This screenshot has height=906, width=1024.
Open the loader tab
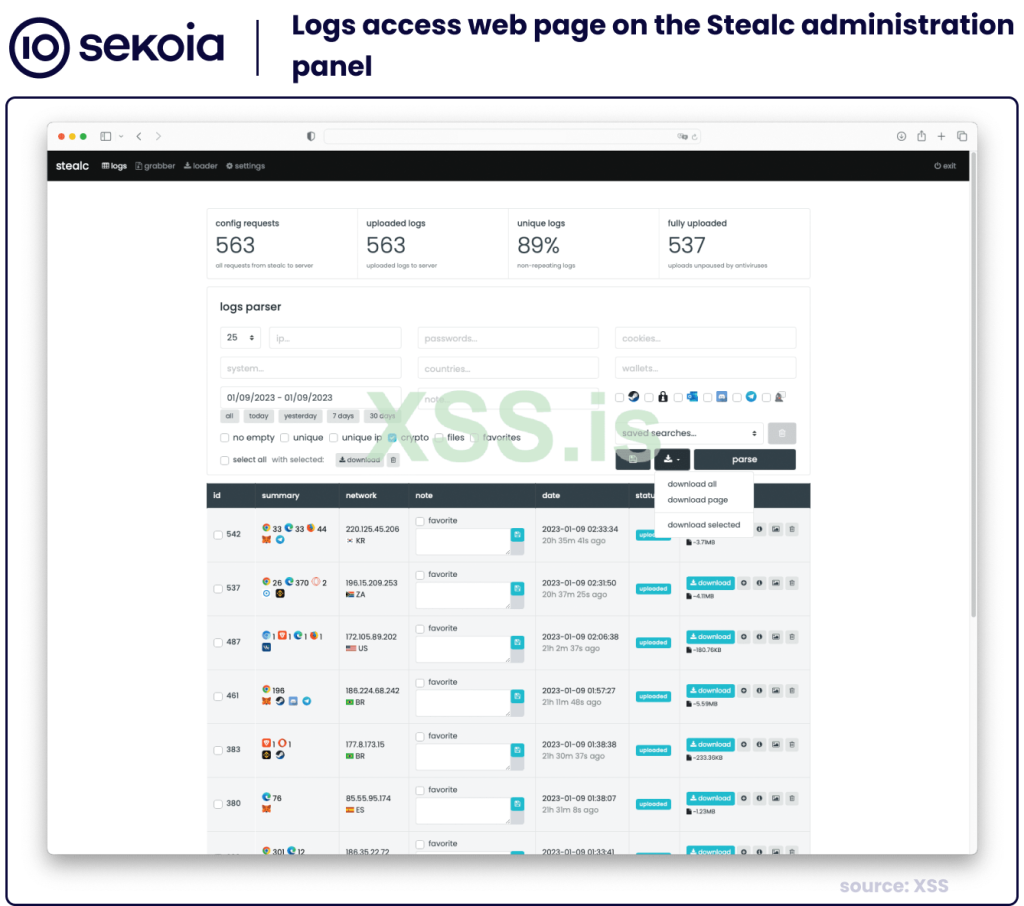point(200,166)
